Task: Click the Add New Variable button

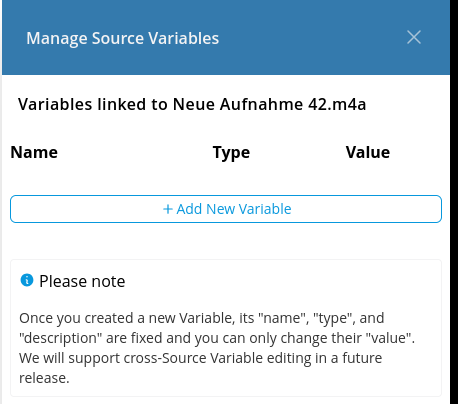Action: click(x=226, y=209)
